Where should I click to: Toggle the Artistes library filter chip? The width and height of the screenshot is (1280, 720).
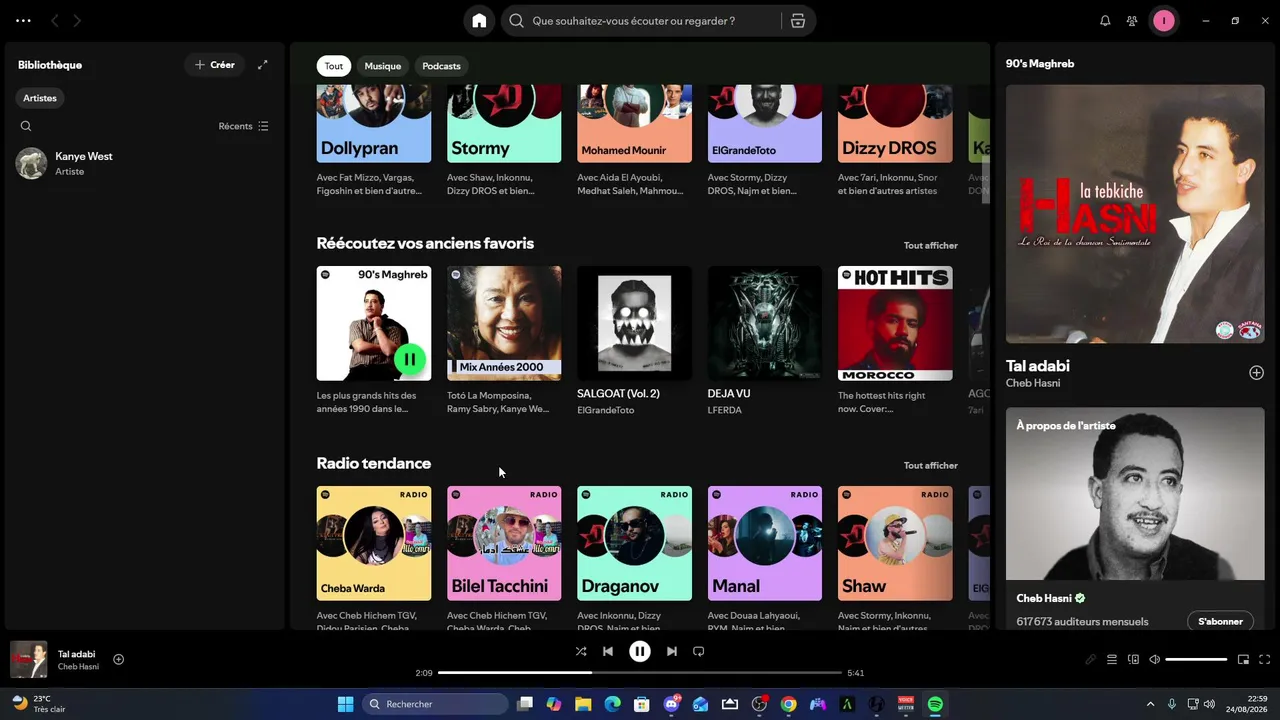click(x=40, y=98)
